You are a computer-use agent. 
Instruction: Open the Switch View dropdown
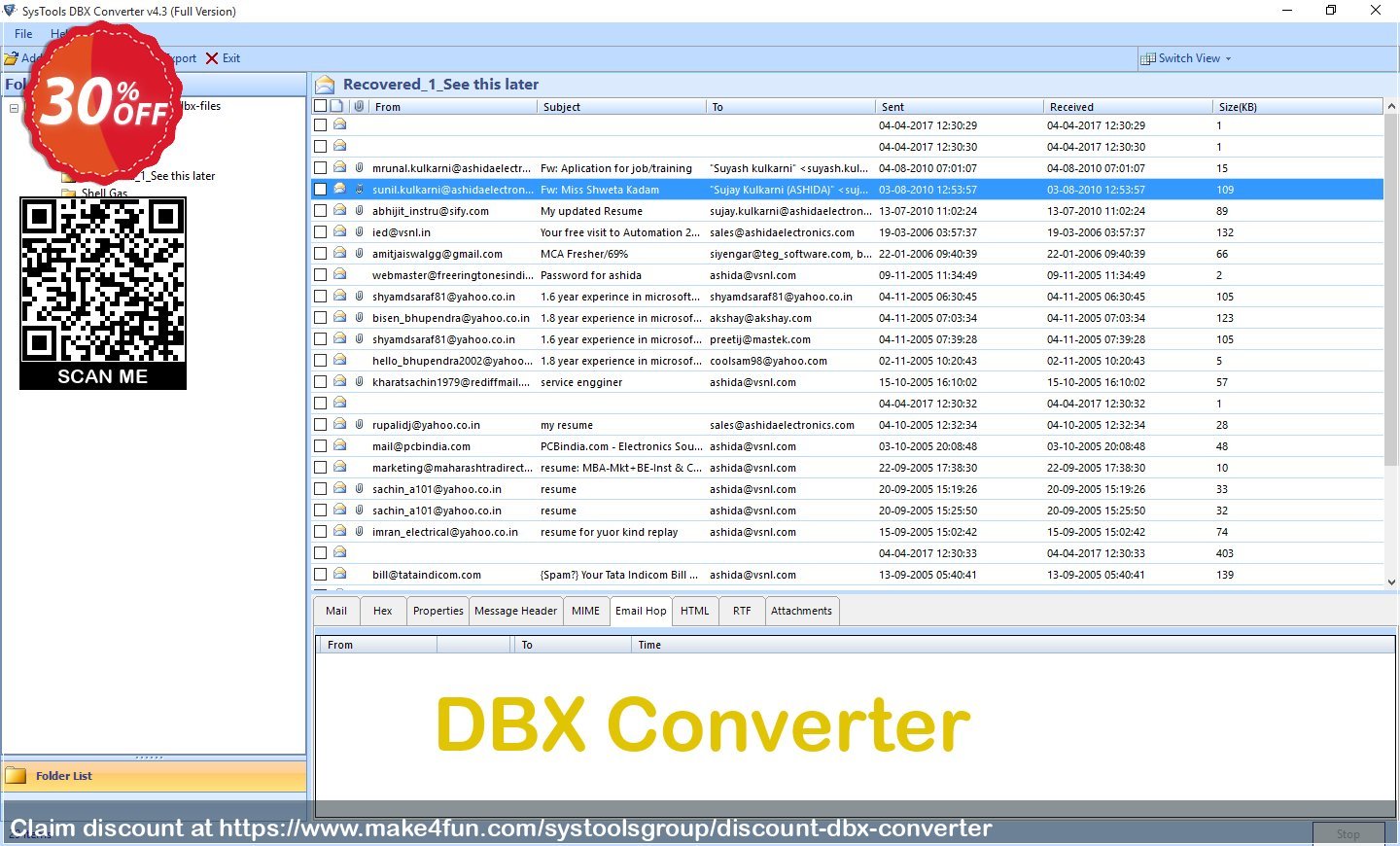(1187, 58)
